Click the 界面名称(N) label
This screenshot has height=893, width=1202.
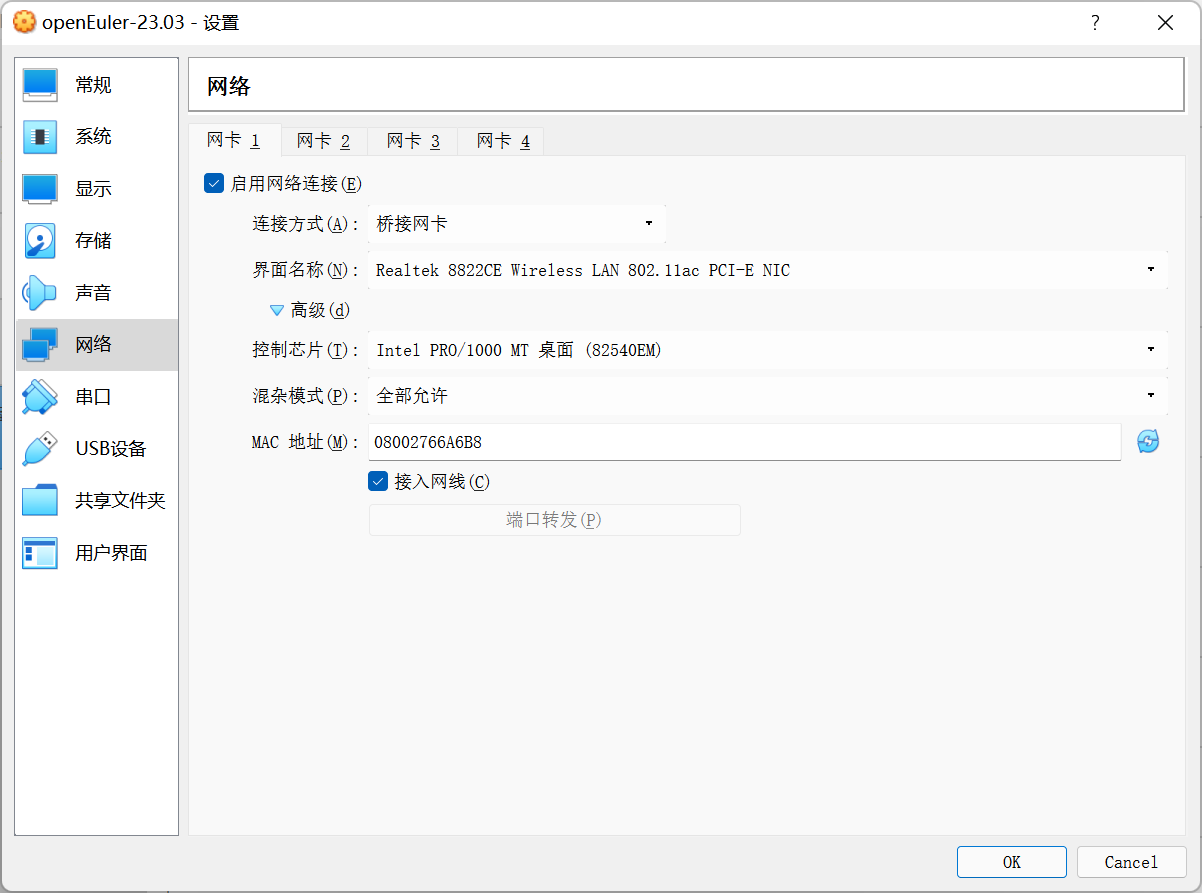(305, 270)
